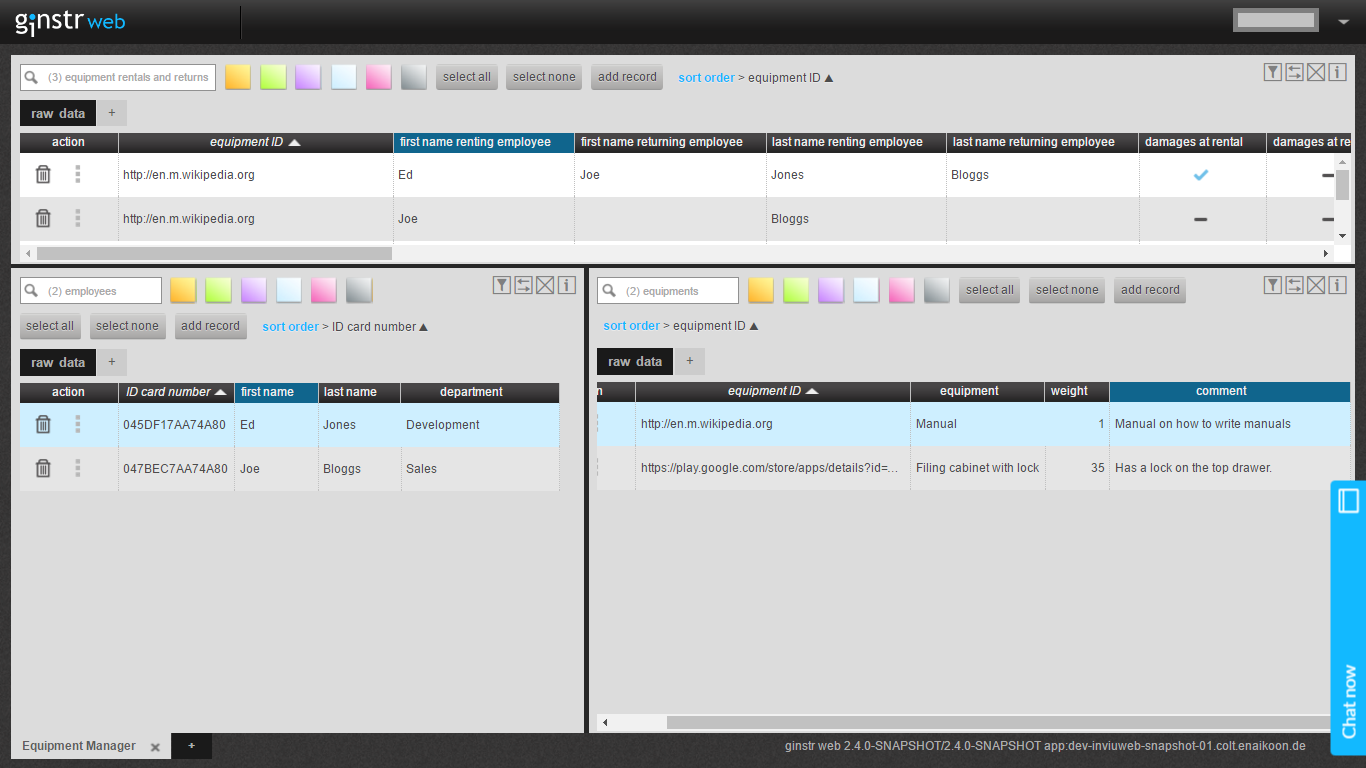Add a record to the equipments table
This screenshot has width=1366, height=768.
(1149, 290)
